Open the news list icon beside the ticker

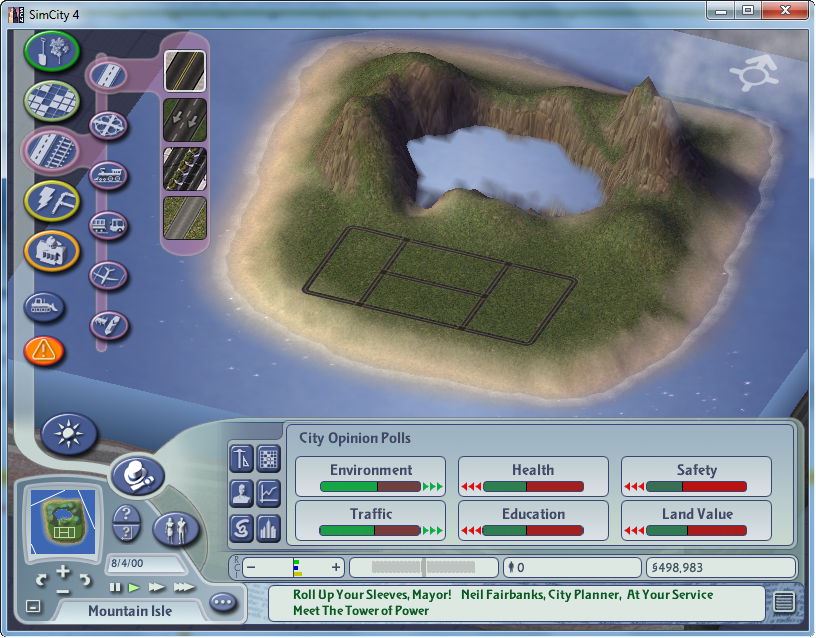point(784,603)
